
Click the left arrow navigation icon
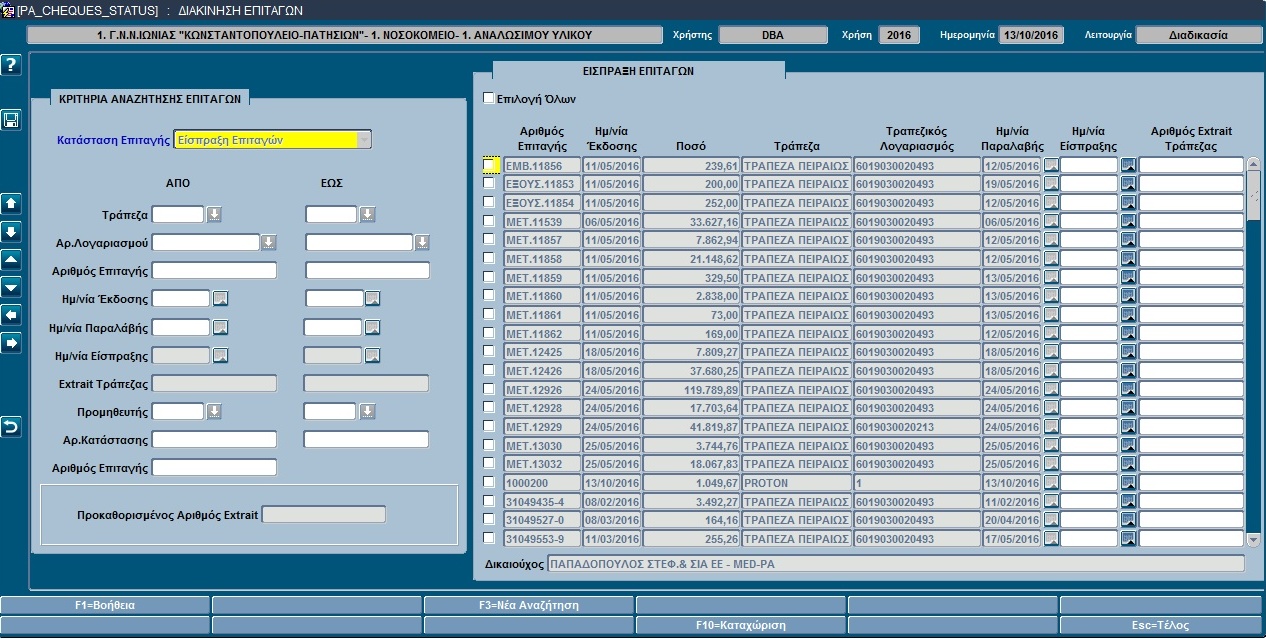pyautogui.click(x=11, y=315)
